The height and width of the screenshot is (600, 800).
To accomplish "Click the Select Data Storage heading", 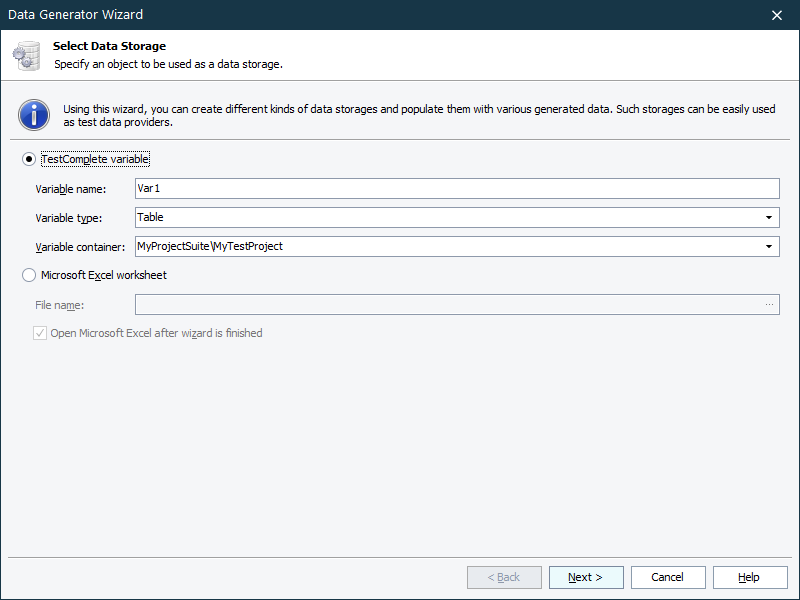I will [110, 46].
